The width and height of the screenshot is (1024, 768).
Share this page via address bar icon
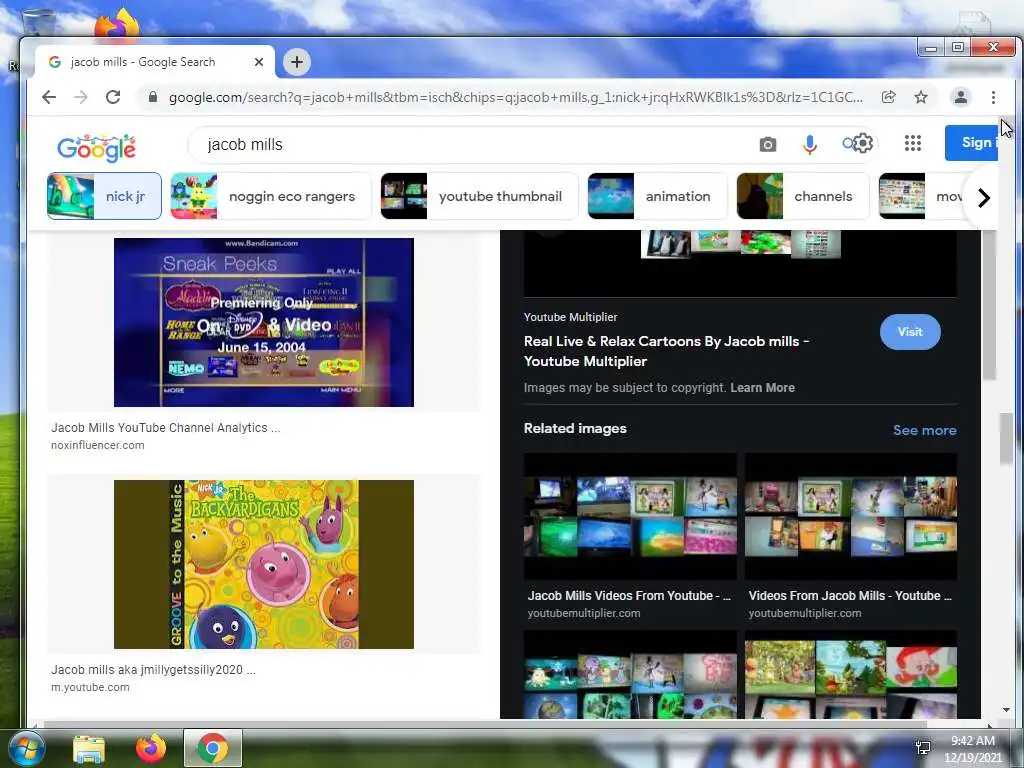pos(888,97)
